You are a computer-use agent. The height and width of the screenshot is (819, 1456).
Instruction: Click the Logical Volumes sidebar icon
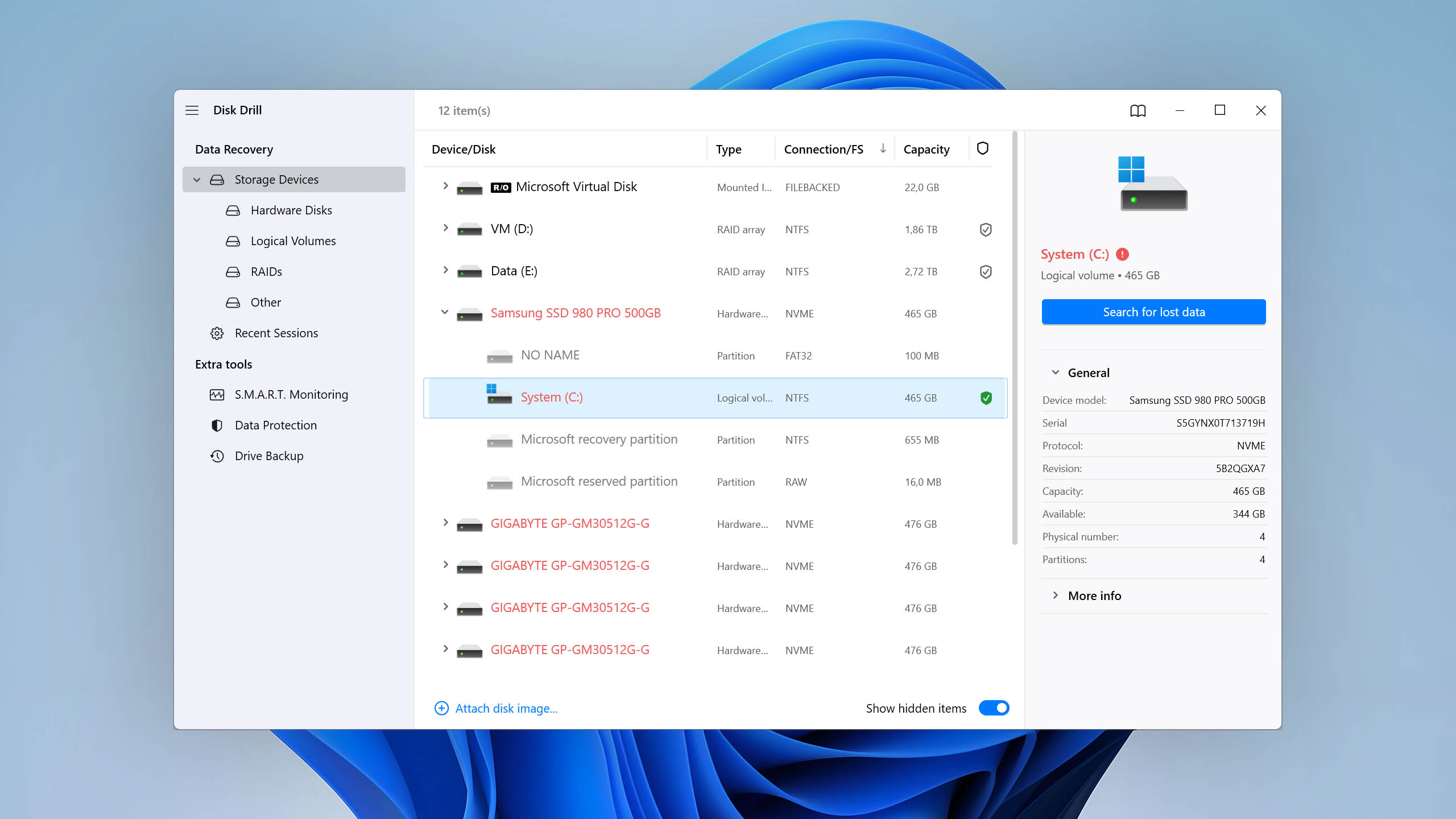click(233, 241)
